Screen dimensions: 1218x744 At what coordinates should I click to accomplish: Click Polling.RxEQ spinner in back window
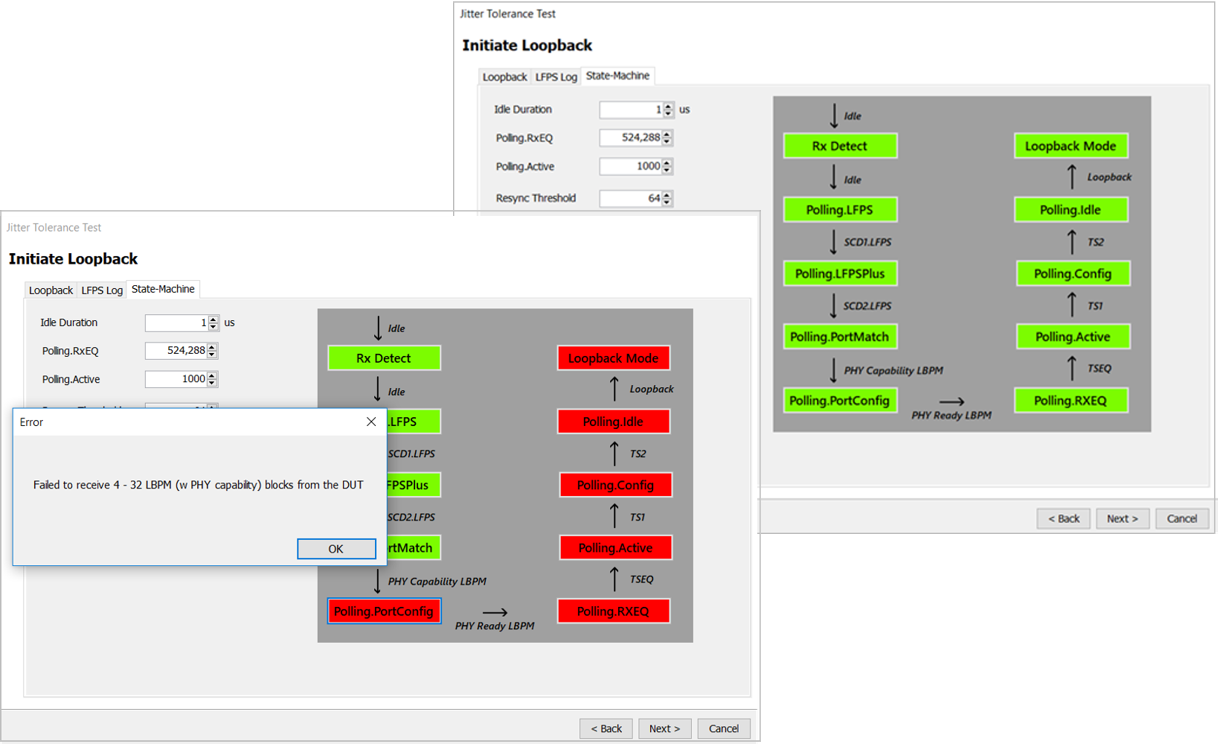667,138
